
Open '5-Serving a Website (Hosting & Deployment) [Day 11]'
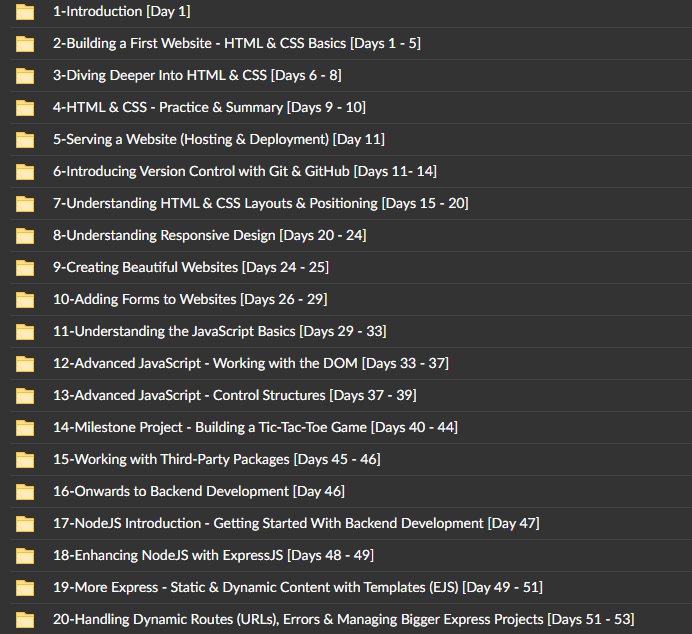pyautogui.click(x=219, y=139)
